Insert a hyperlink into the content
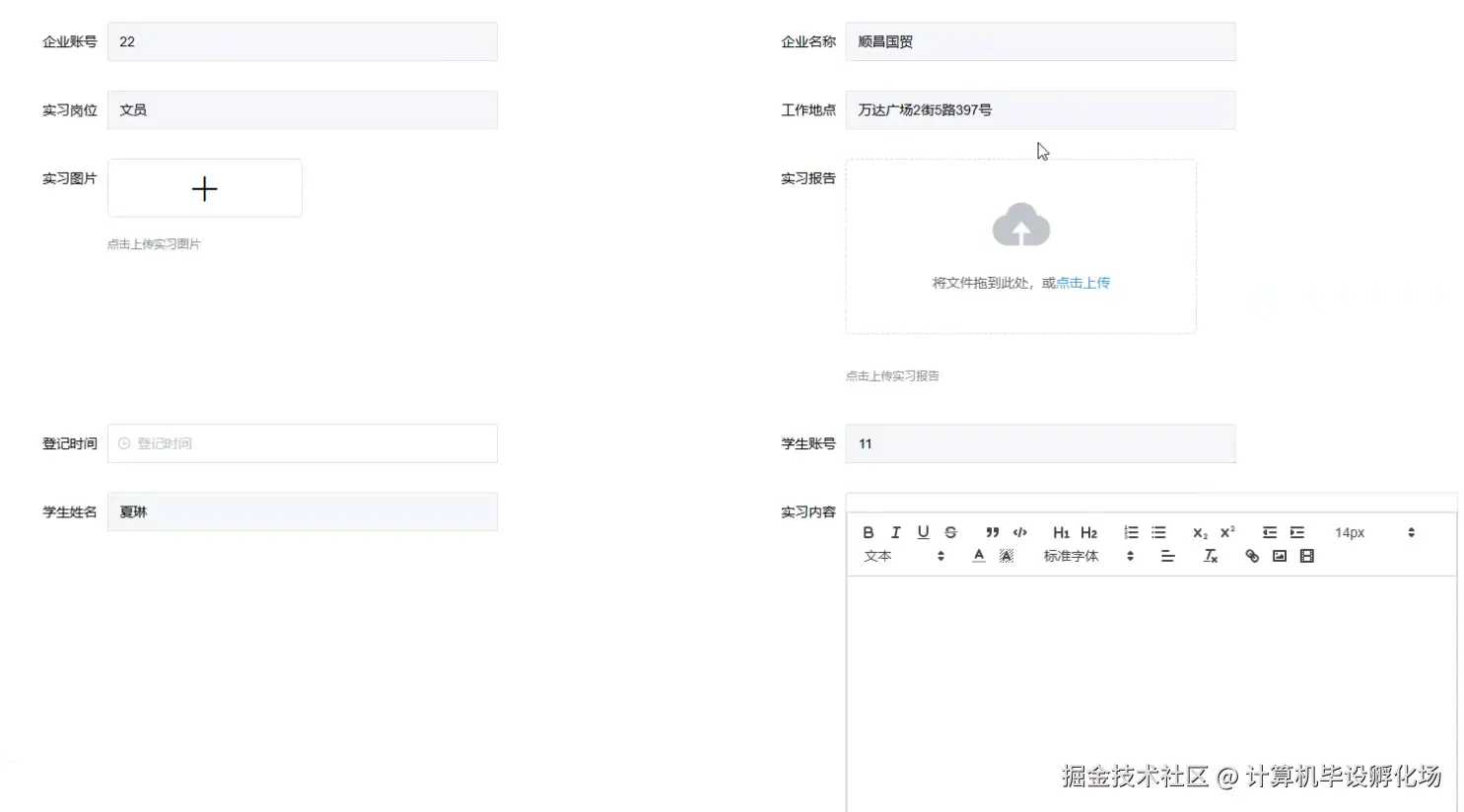Viewport: 1464px width, 812px height. tap(1251, 556)
